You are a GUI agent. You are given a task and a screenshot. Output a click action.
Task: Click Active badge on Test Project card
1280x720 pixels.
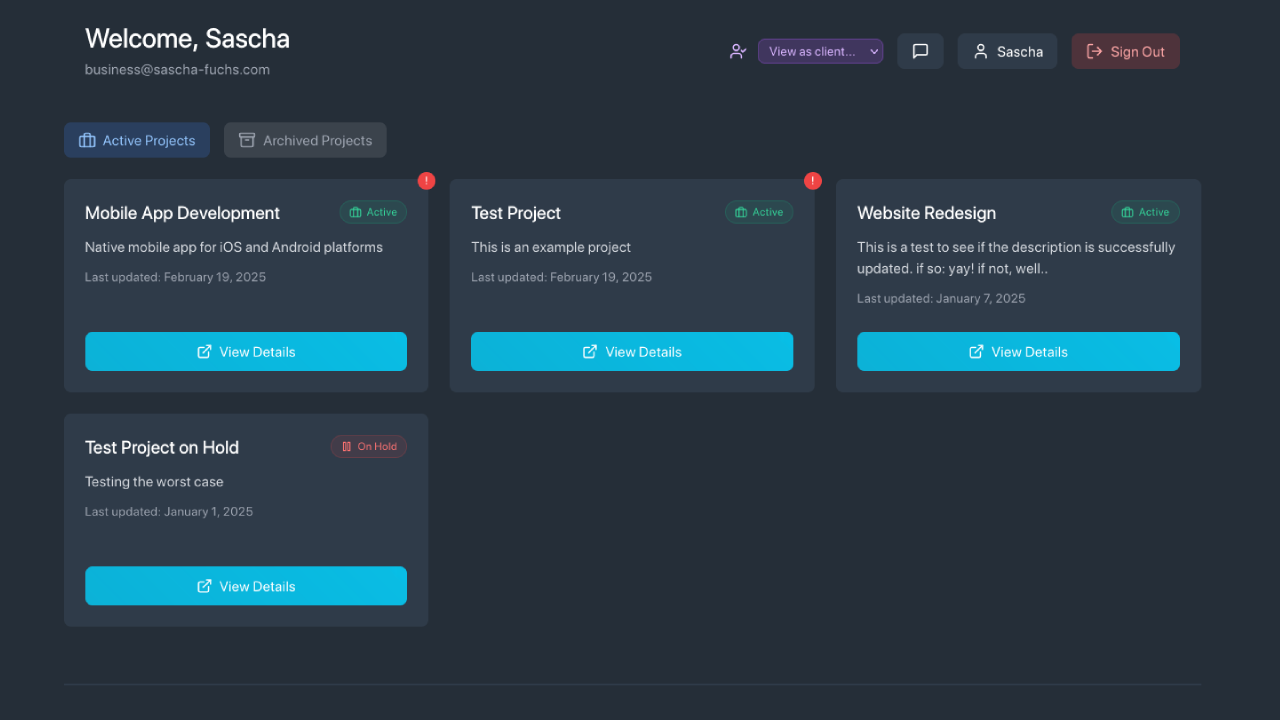coord(759,212)
